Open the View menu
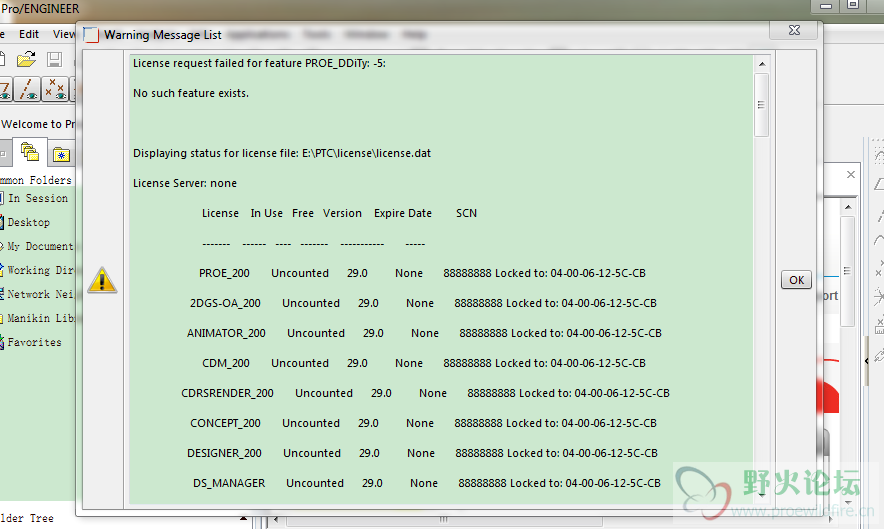884x529 pixels. click(64, 34)
